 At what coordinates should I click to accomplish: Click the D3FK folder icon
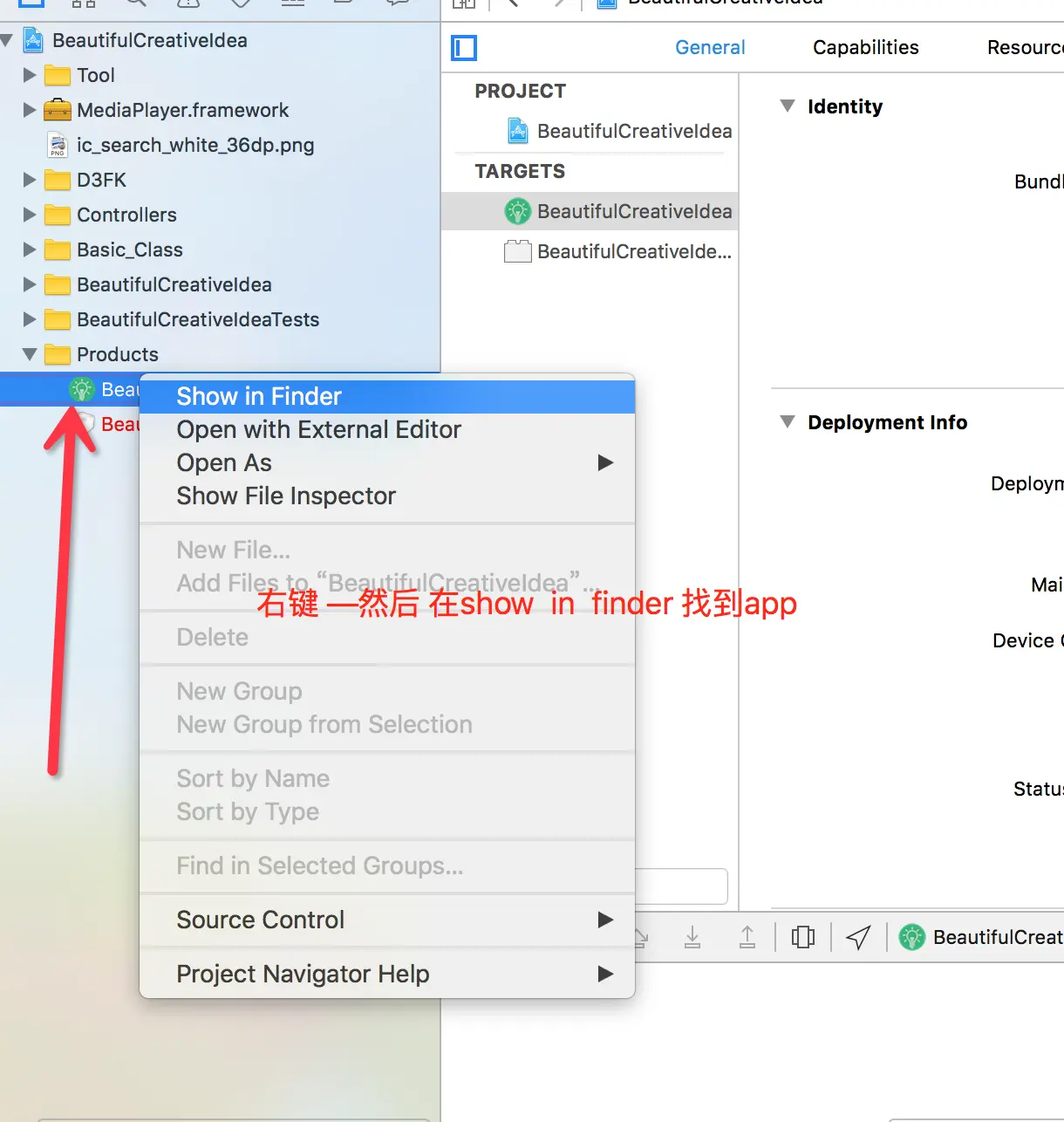(58, 180)
